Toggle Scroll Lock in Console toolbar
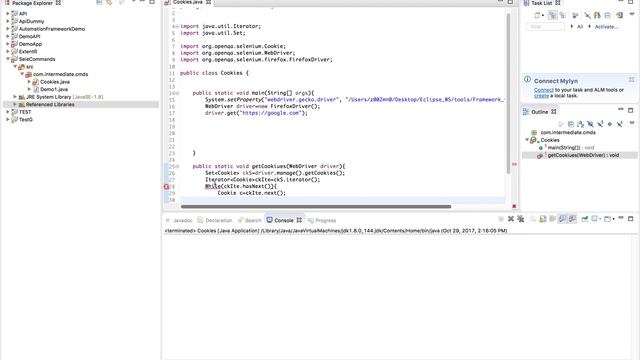 (x=542, y=219)
